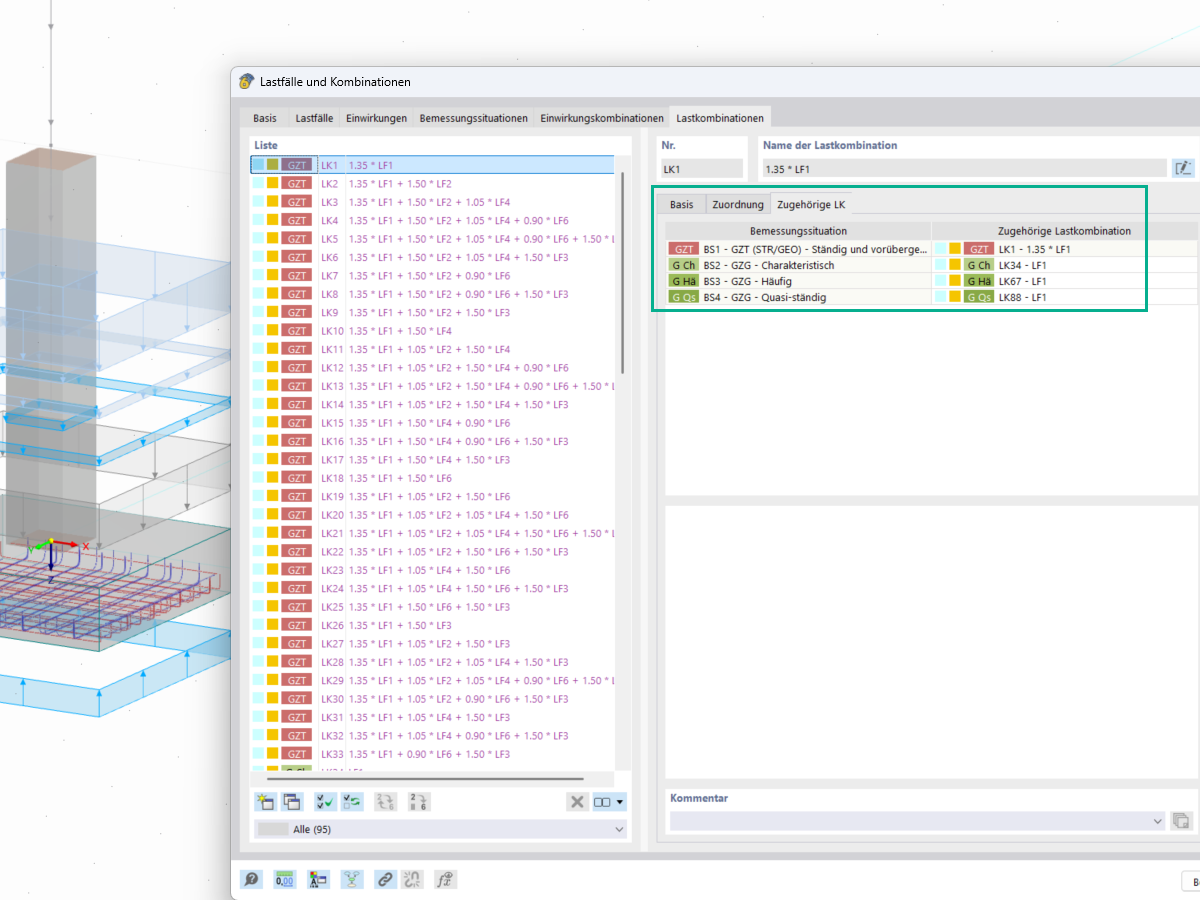Delete the selected load combination
Screen dimensions: 1200x900
point(577,801)
